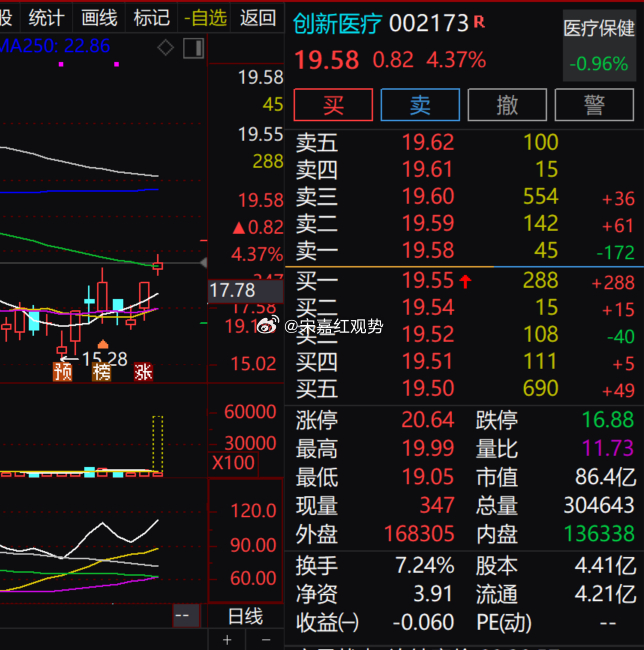The image size is (644, 650).
Task: Zoom in chart with plus button
Action: [227, 640]
